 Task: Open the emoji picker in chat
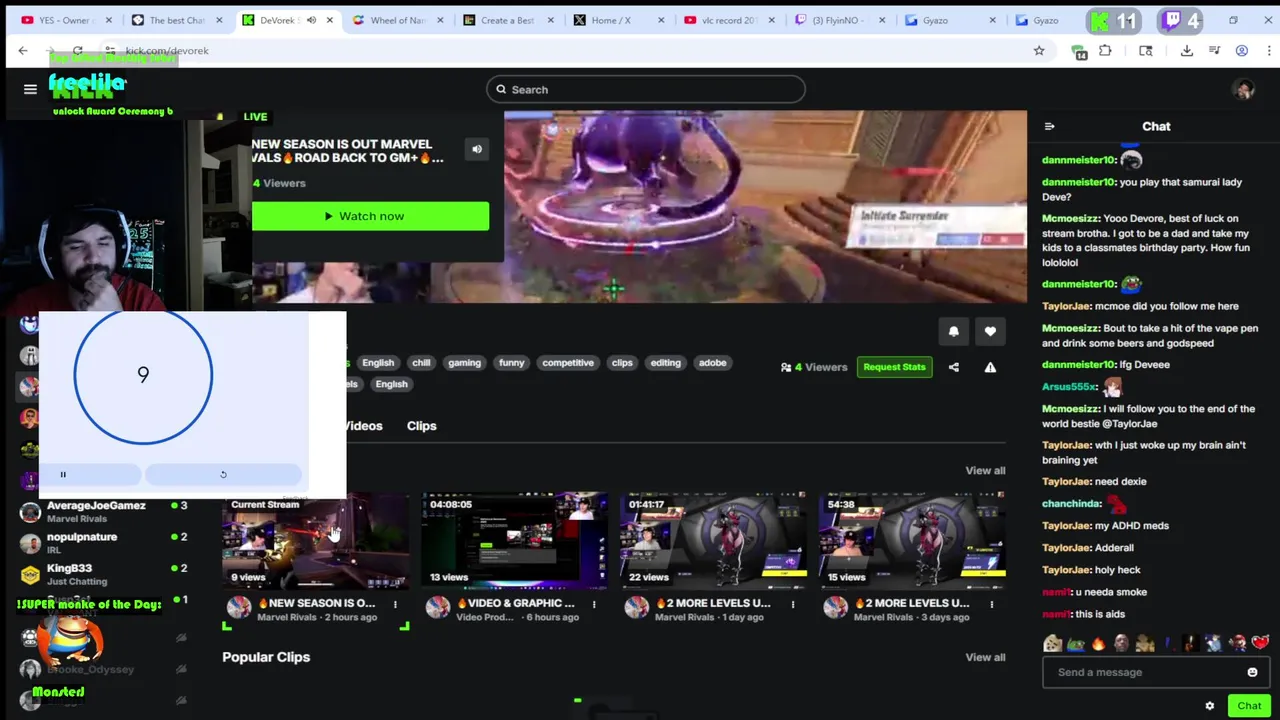(x=1252, y=672)
